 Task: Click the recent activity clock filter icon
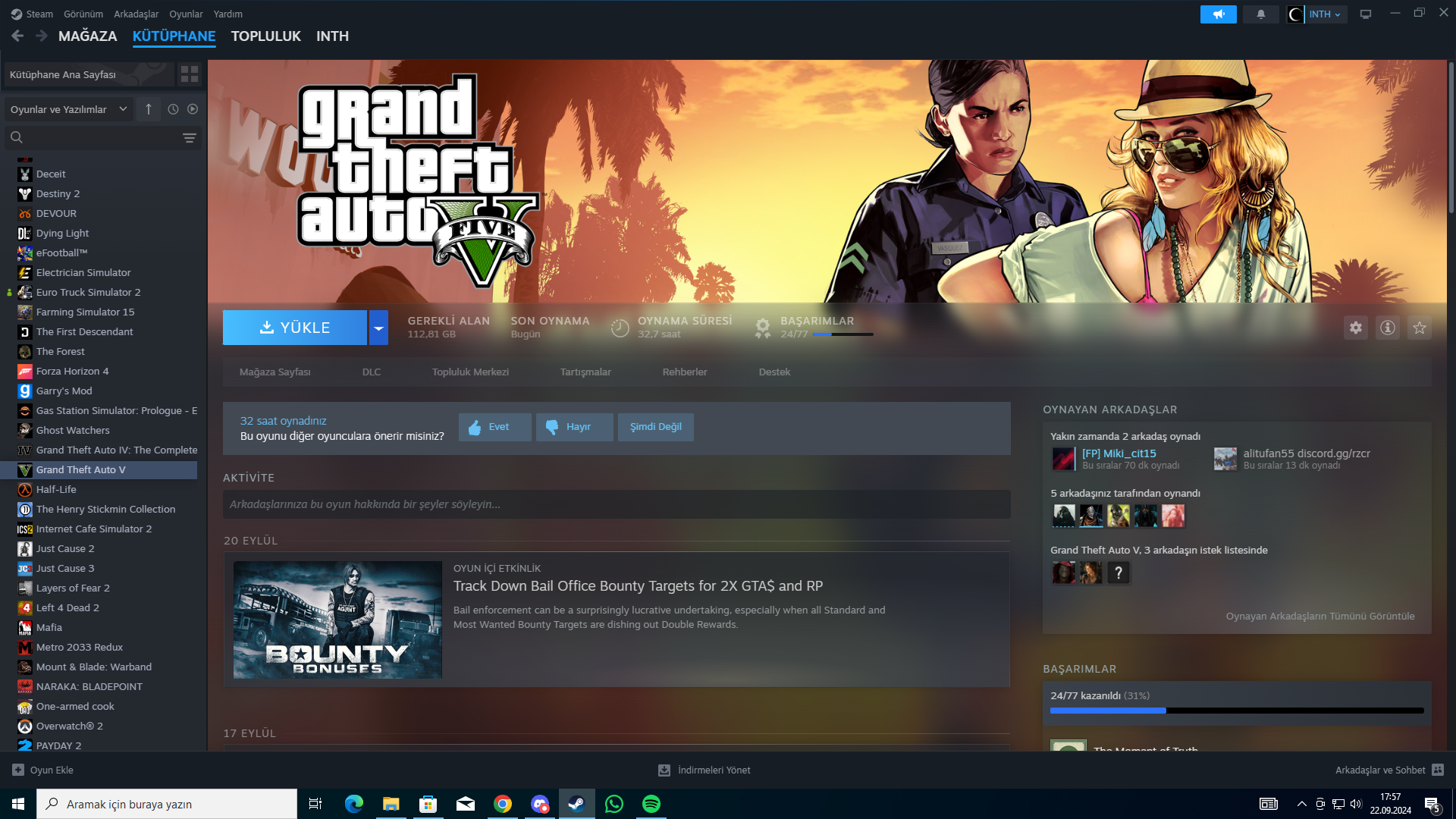(x=173, y=109)
